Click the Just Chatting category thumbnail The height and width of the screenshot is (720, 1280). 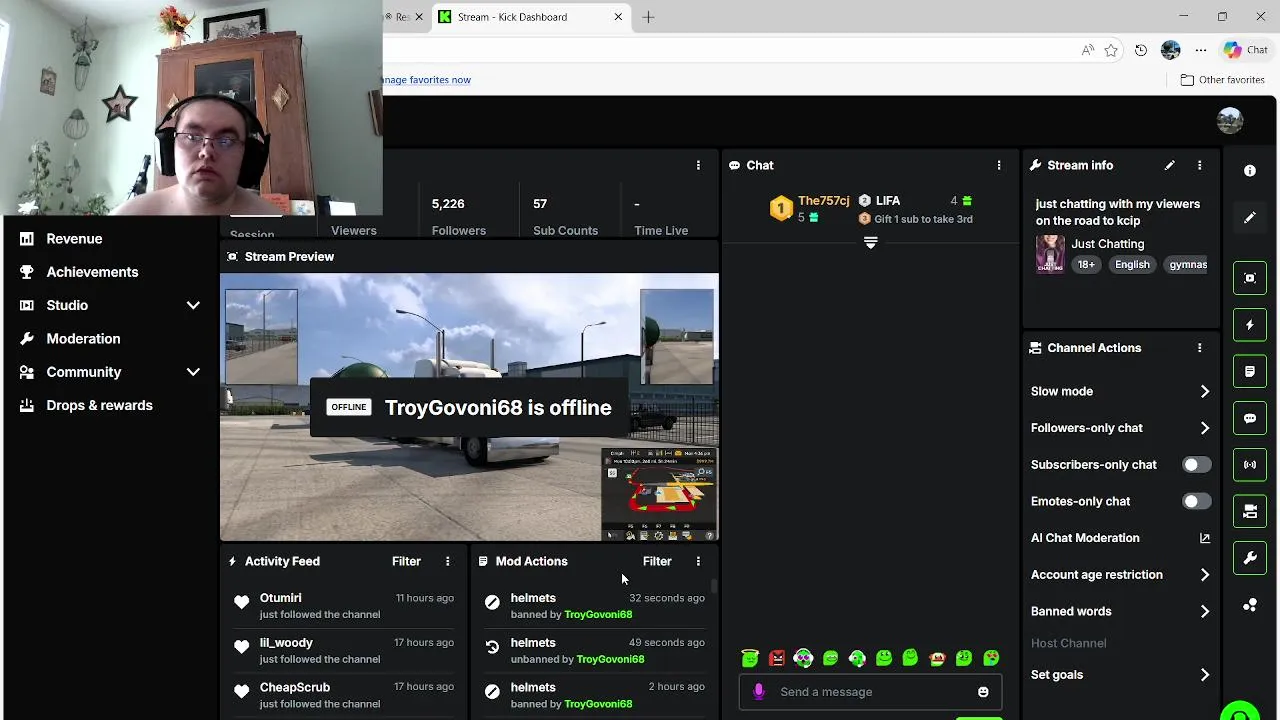(x=1050, y=254)
